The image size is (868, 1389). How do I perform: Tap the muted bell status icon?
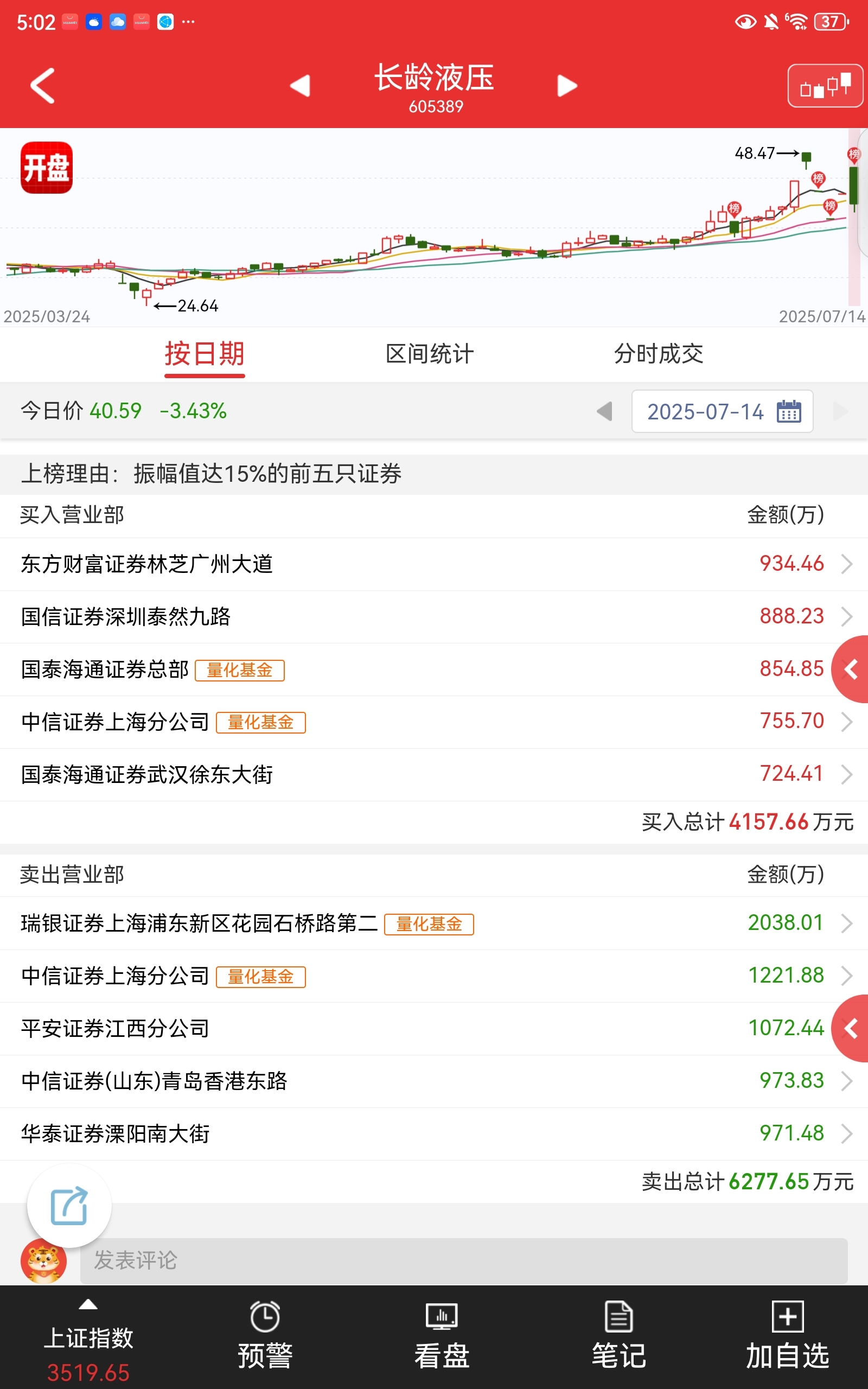tap(771, 22)
